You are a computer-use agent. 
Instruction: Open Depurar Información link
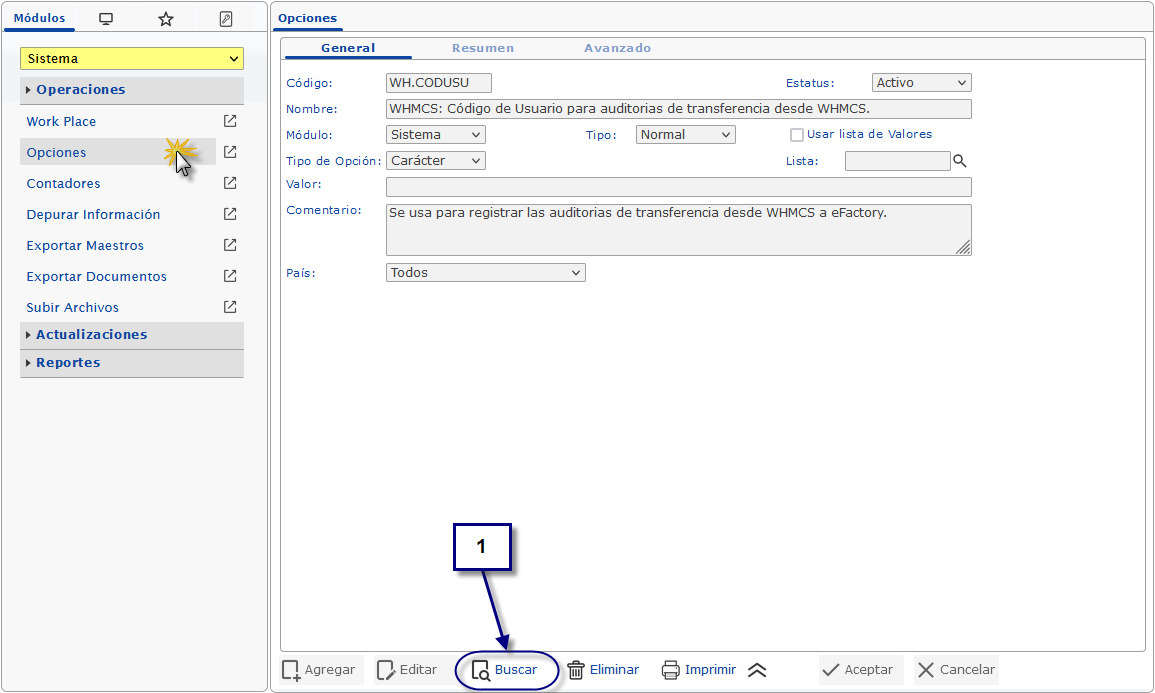pos(93,214)
